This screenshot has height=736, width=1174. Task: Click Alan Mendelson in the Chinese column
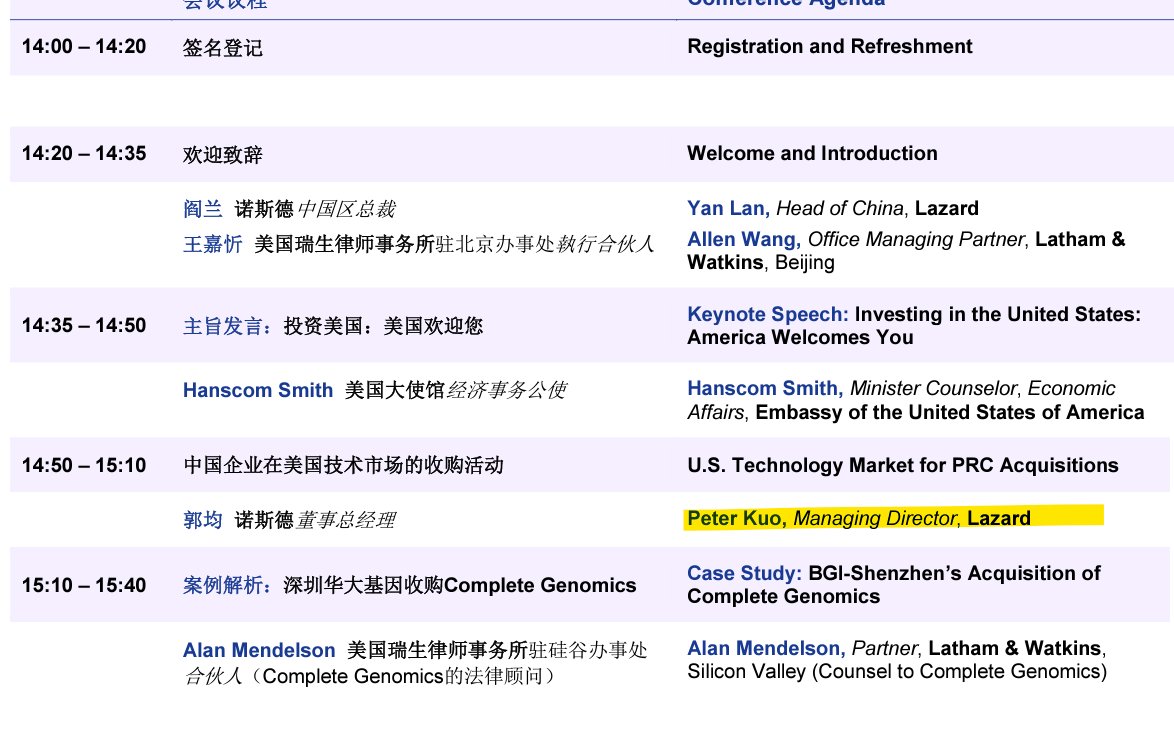pos(259,650)
